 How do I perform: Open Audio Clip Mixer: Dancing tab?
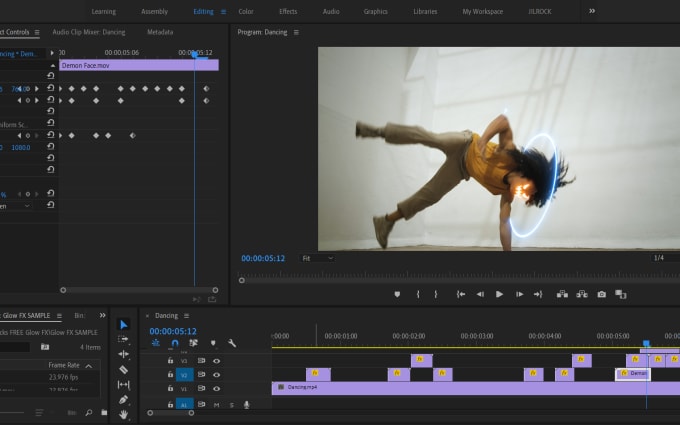(x=89, y=32)
